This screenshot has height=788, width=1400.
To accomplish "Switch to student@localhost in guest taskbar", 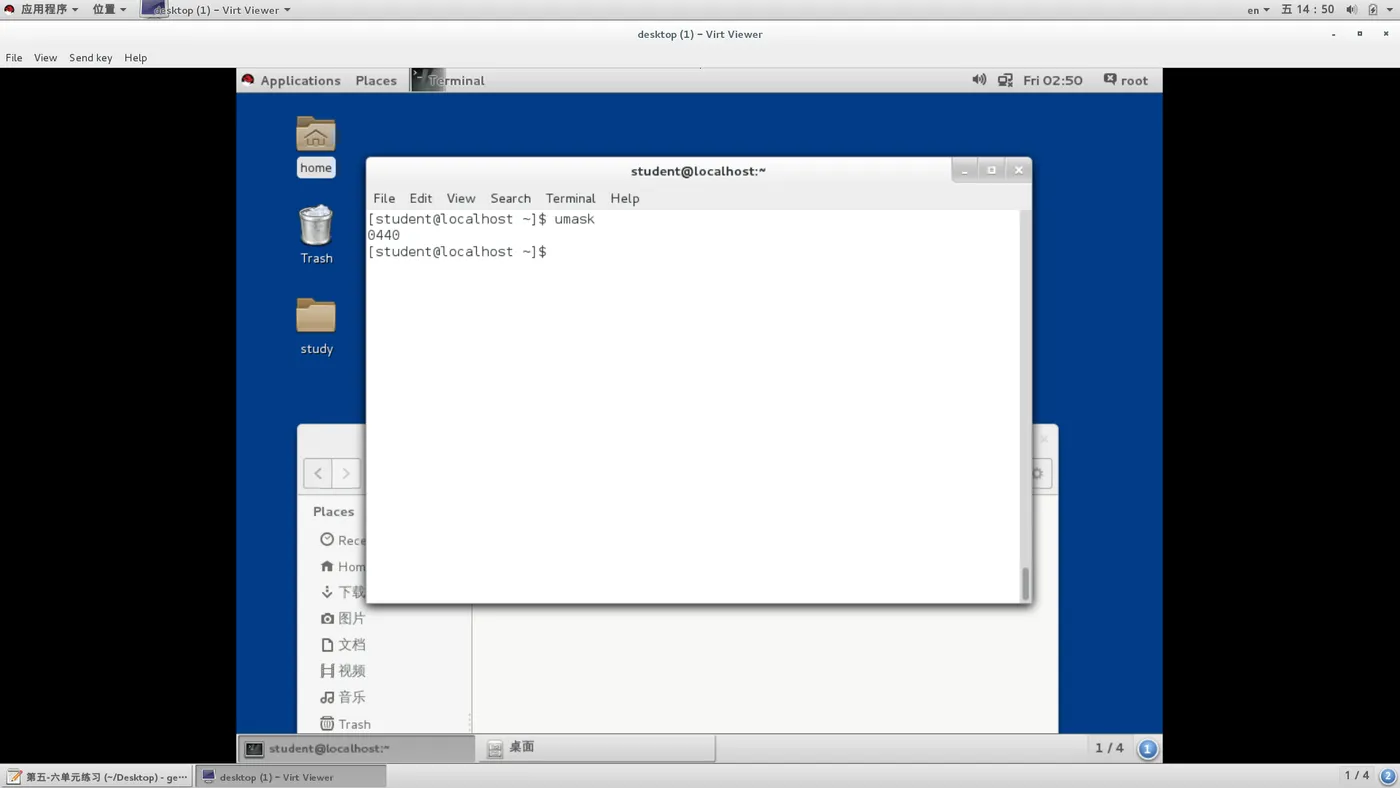I will (x=357, y=748).
